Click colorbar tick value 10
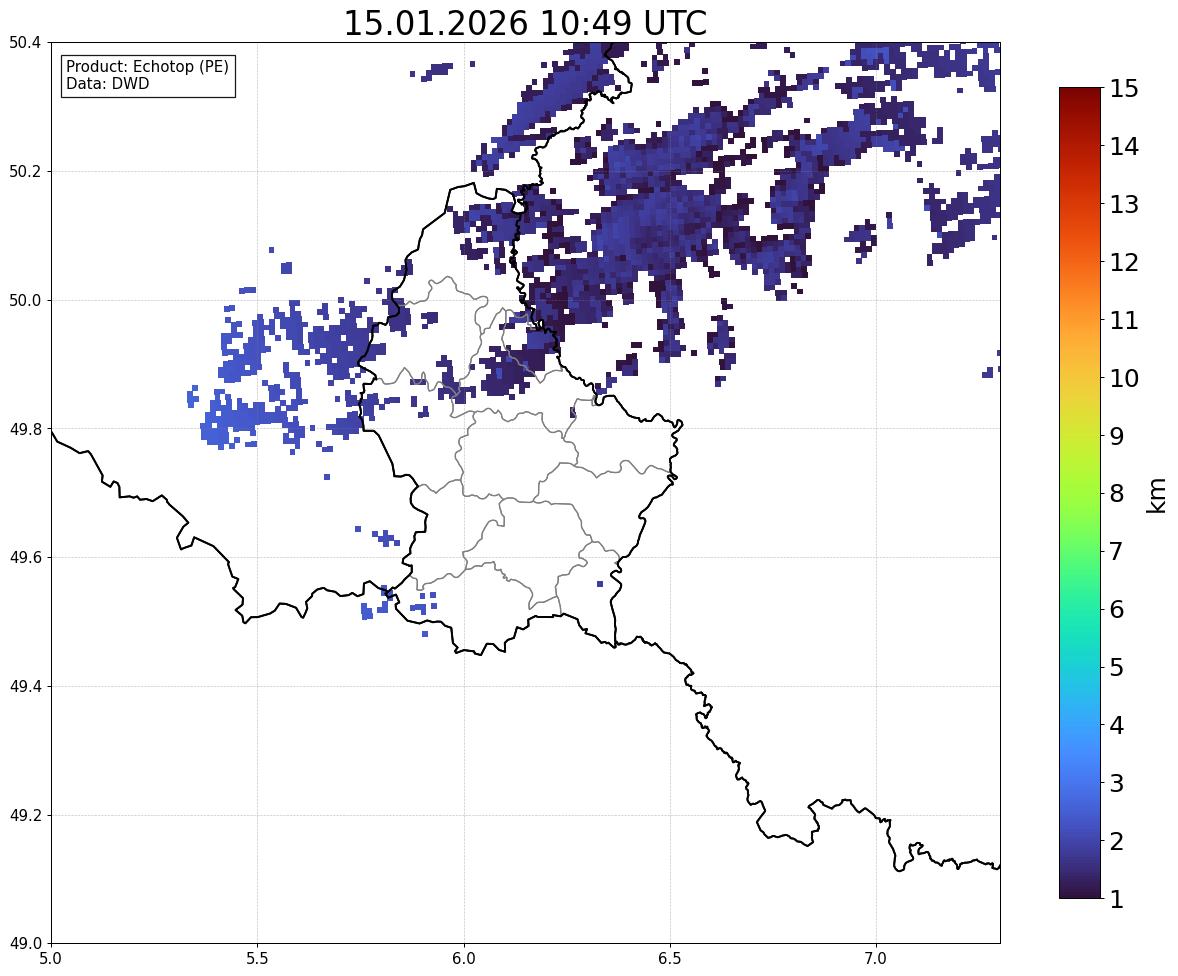The width and height of the screenshot is (1178, 976). 1124,378
